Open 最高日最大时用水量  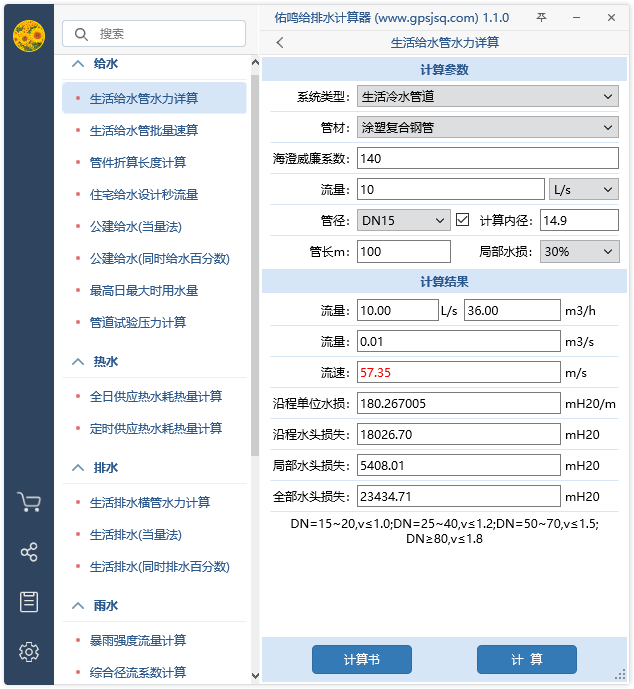[144, 290]
